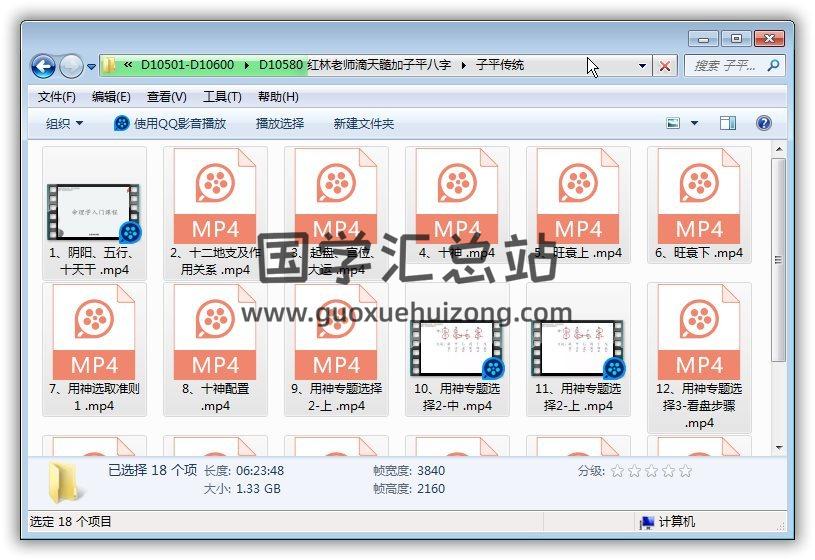The image size is (815, 560).
Task: Expand the address bar history dropdown
Action: pyautogui.click(x=643, y=66)
